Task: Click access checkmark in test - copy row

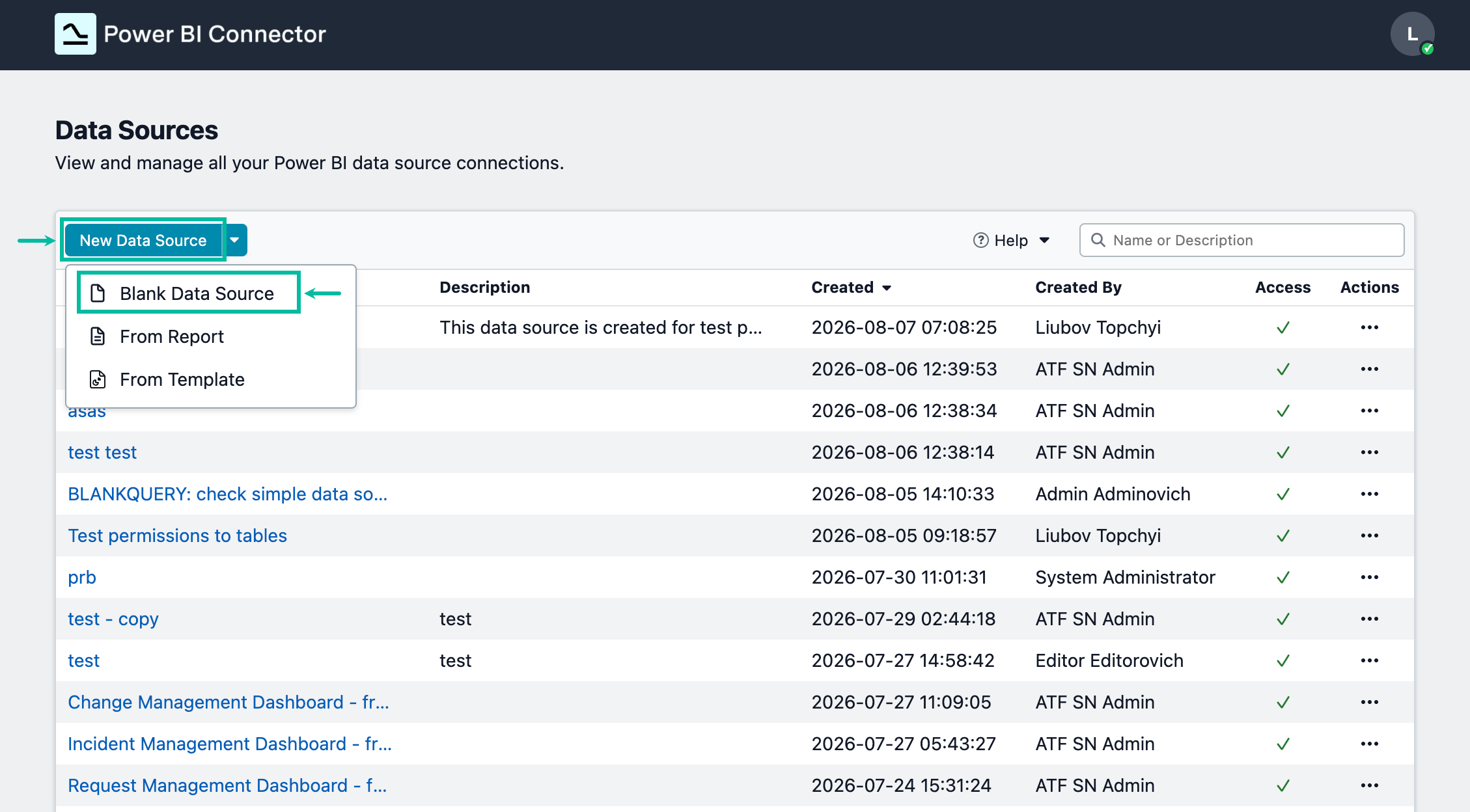Action: tap(1283, 619)
